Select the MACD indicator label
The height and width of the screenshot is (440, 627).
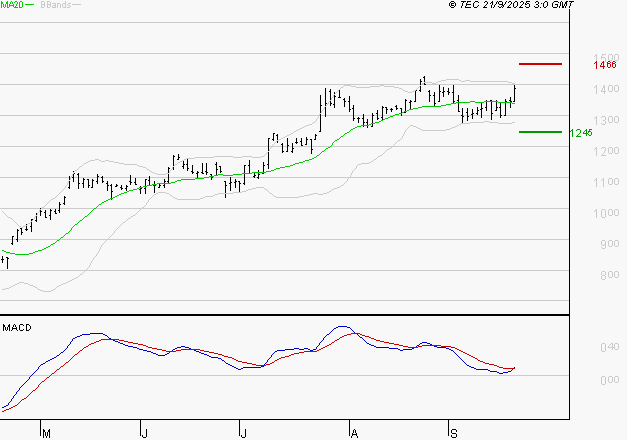click(x=17, y=328)
